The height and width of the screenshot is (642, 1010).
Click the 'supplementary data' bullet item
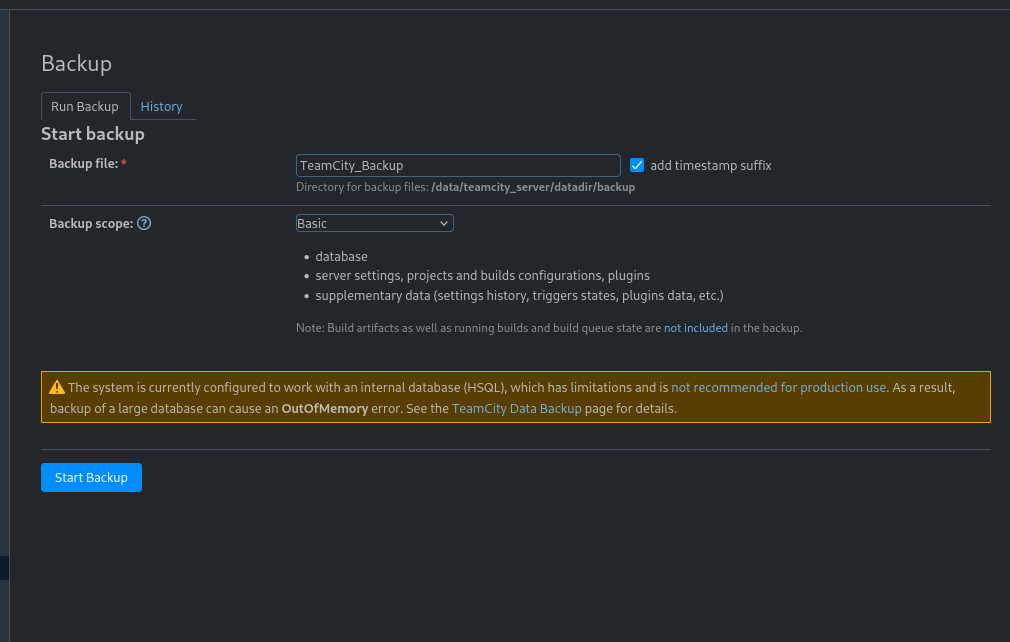coord(519,296)
